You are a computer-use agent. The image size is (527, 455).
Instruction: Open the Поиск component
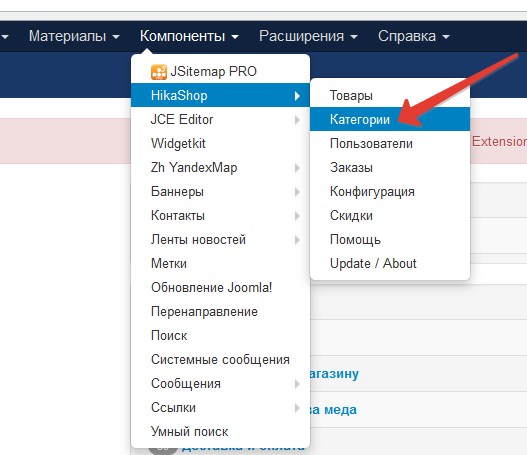point(220,335)
